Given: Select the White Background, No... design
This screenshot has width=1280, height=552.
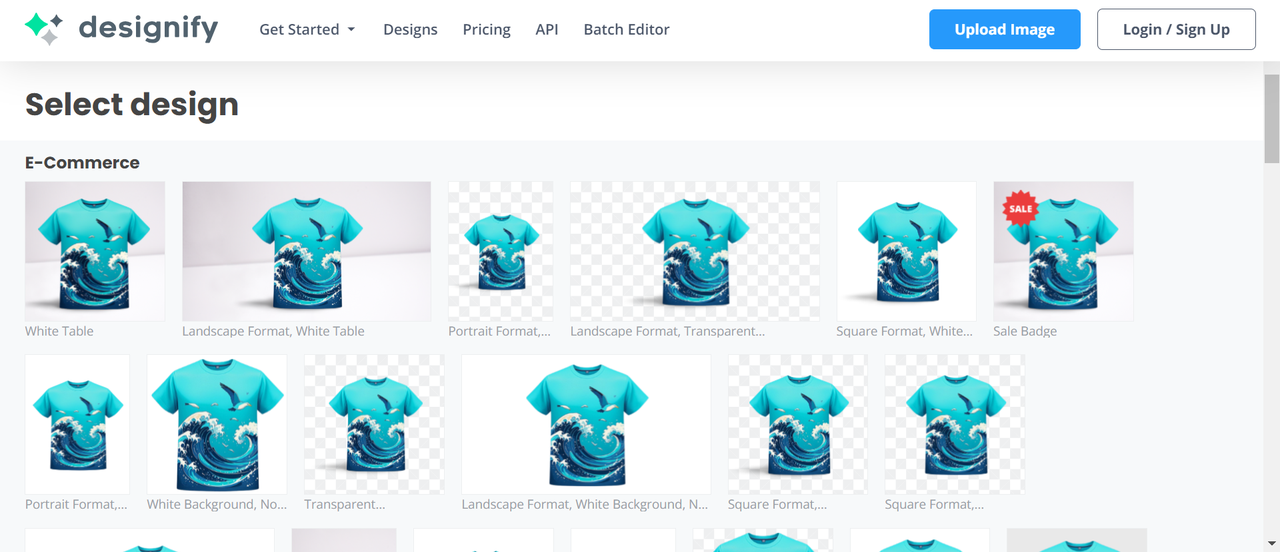Looking at the screenshot, I should [x=217, y=424].
